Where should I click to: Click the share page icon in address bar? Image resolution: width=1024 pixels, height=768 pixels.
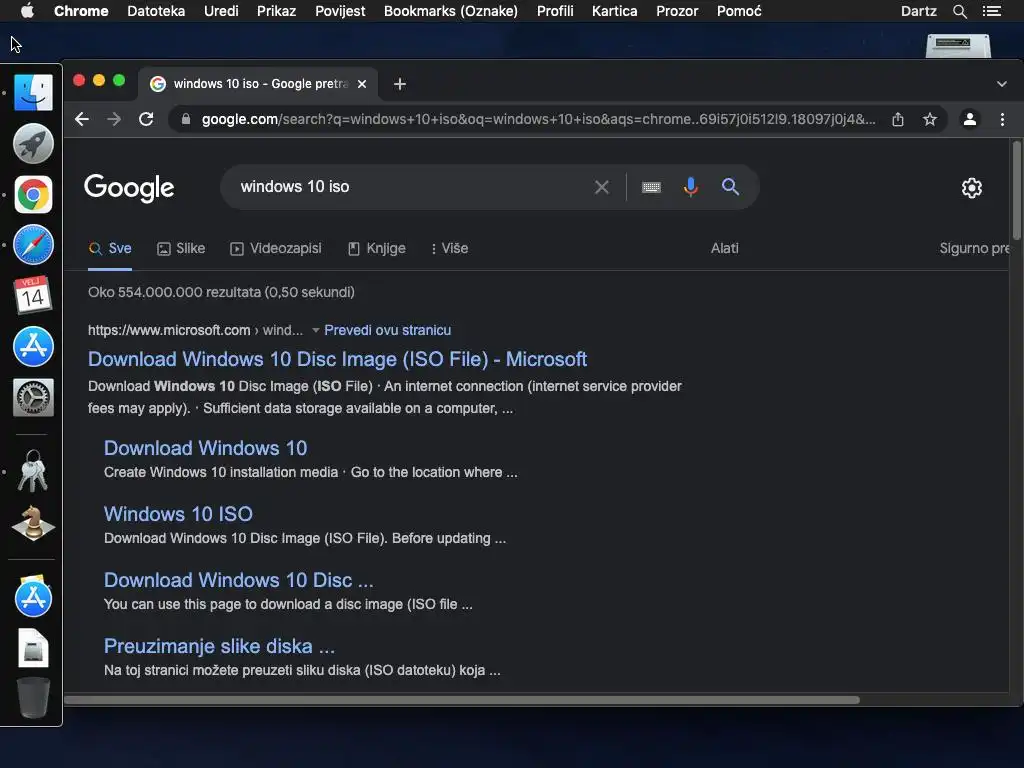coord(898,119)
